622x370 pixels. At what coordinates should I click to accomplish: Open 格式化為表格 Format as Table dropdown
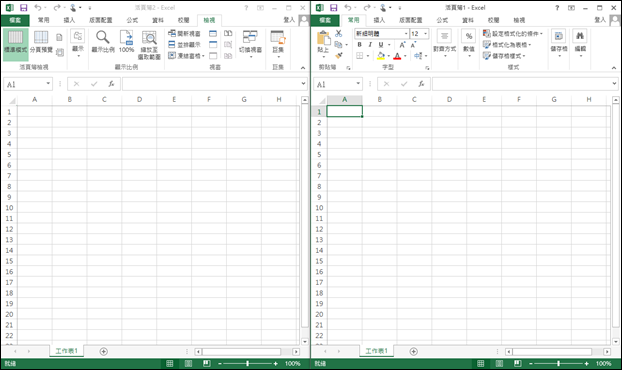click(x=507, y=45)
